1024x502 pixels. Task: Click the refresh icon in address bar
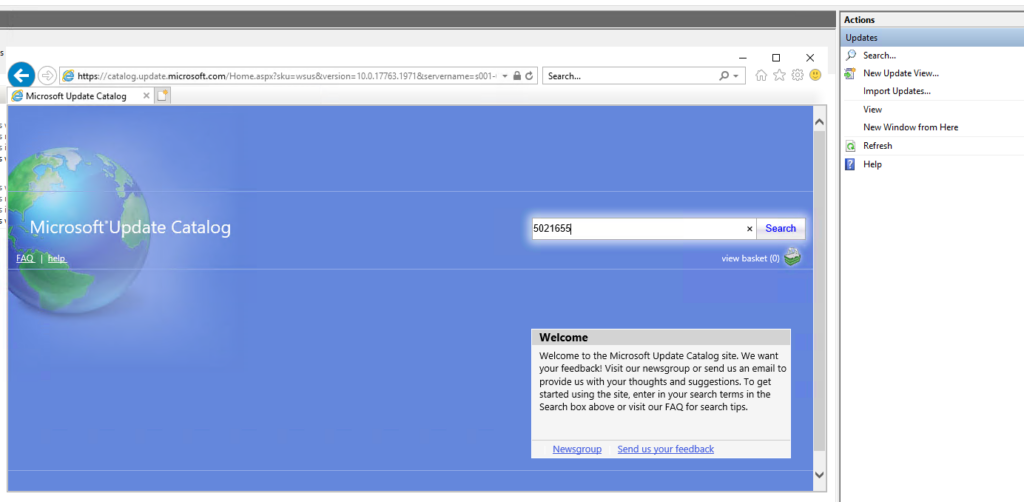point(529,76)
